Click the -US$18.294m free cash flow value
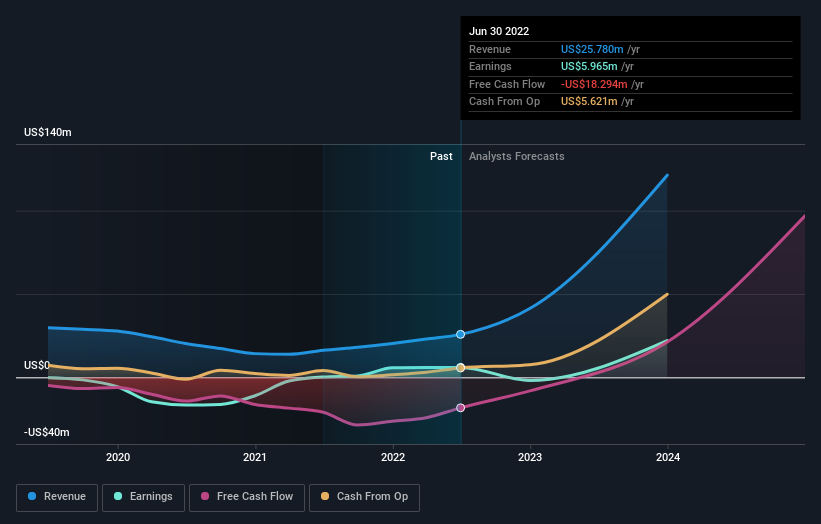821x524 pixels. point(594,84)
